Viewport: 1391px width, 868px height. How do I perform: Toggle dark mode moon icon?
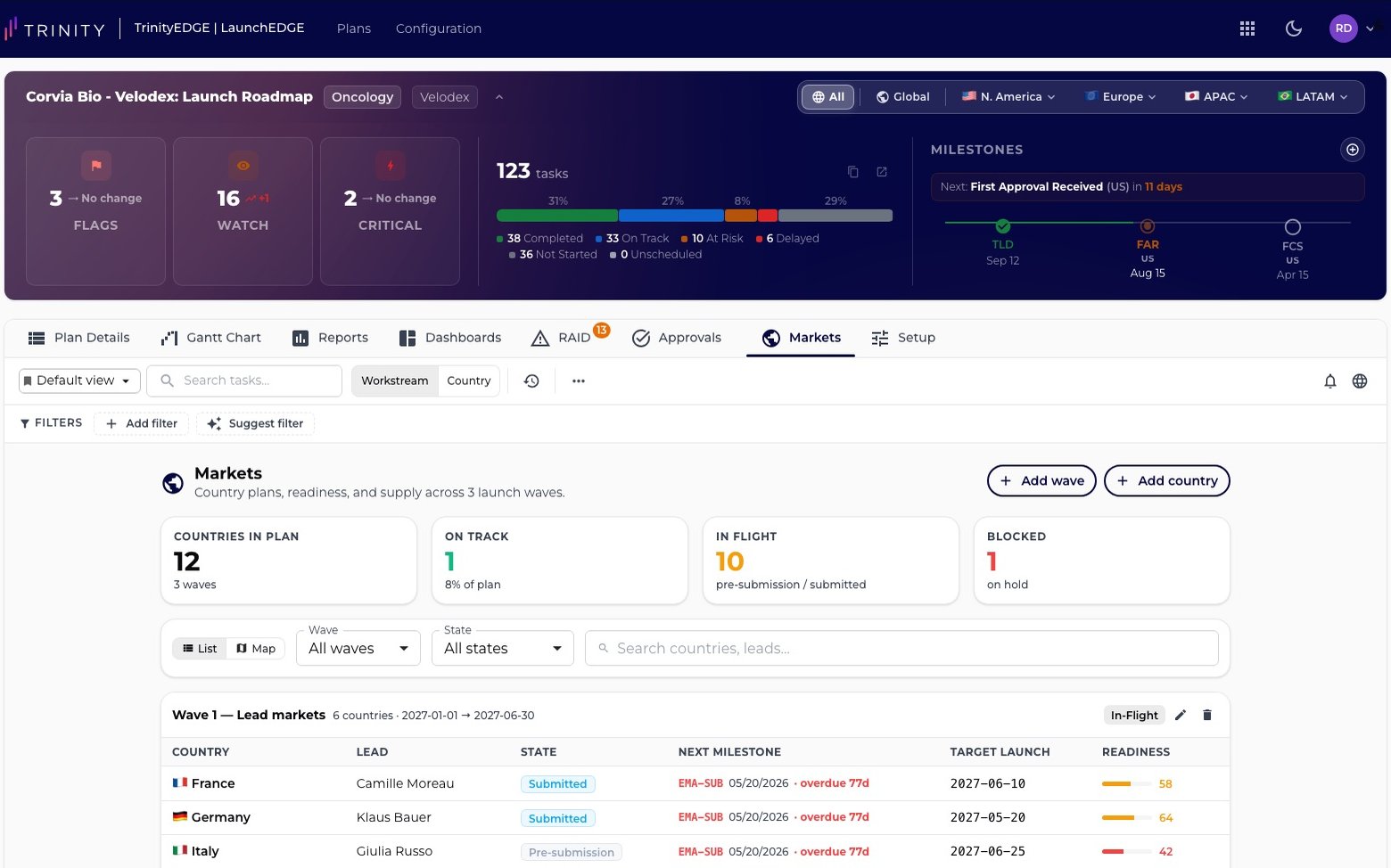pos(1294,29)
